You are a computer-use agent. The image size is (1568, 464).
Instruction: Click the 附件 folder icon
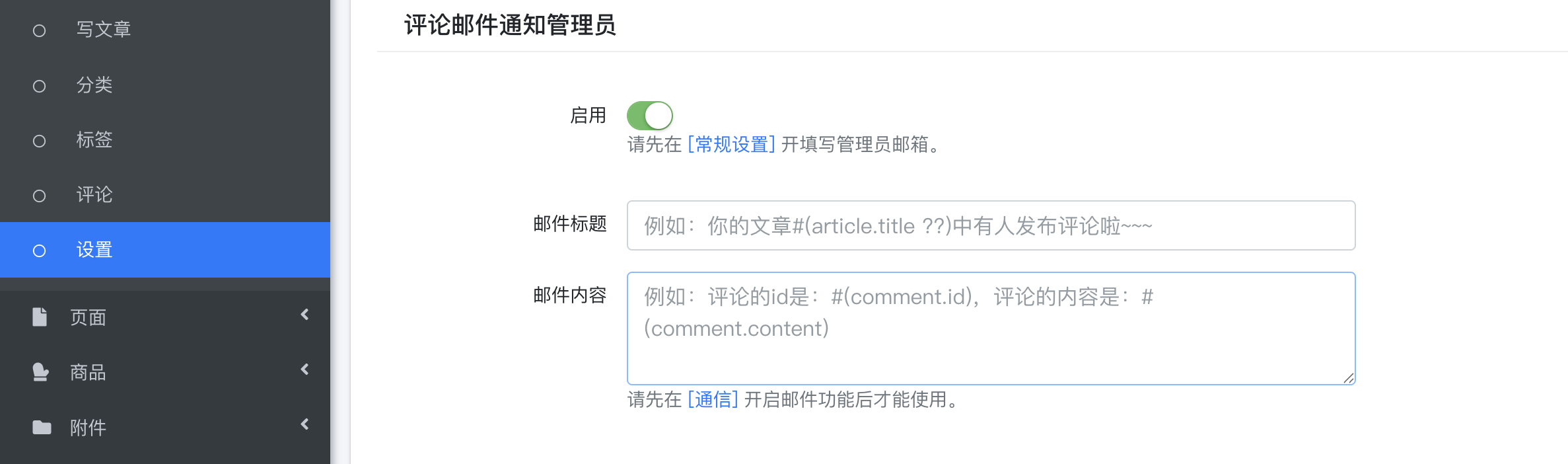pos(42,428)
